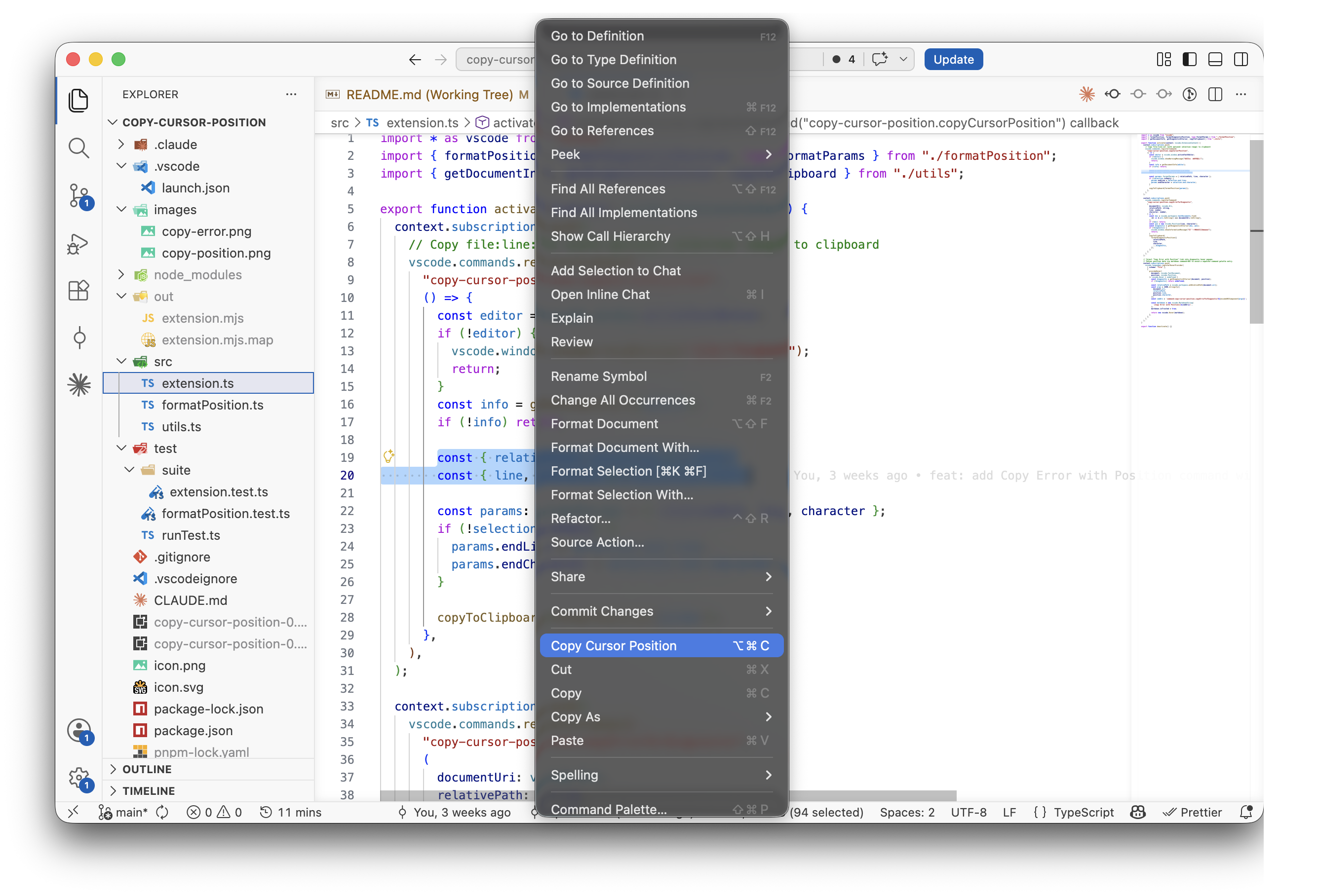Image resolution: width=1319 pixels, height=896 pixels.
Task: Collapse the COPY-CURSOR-POSITION root folder
Action: 113,122
